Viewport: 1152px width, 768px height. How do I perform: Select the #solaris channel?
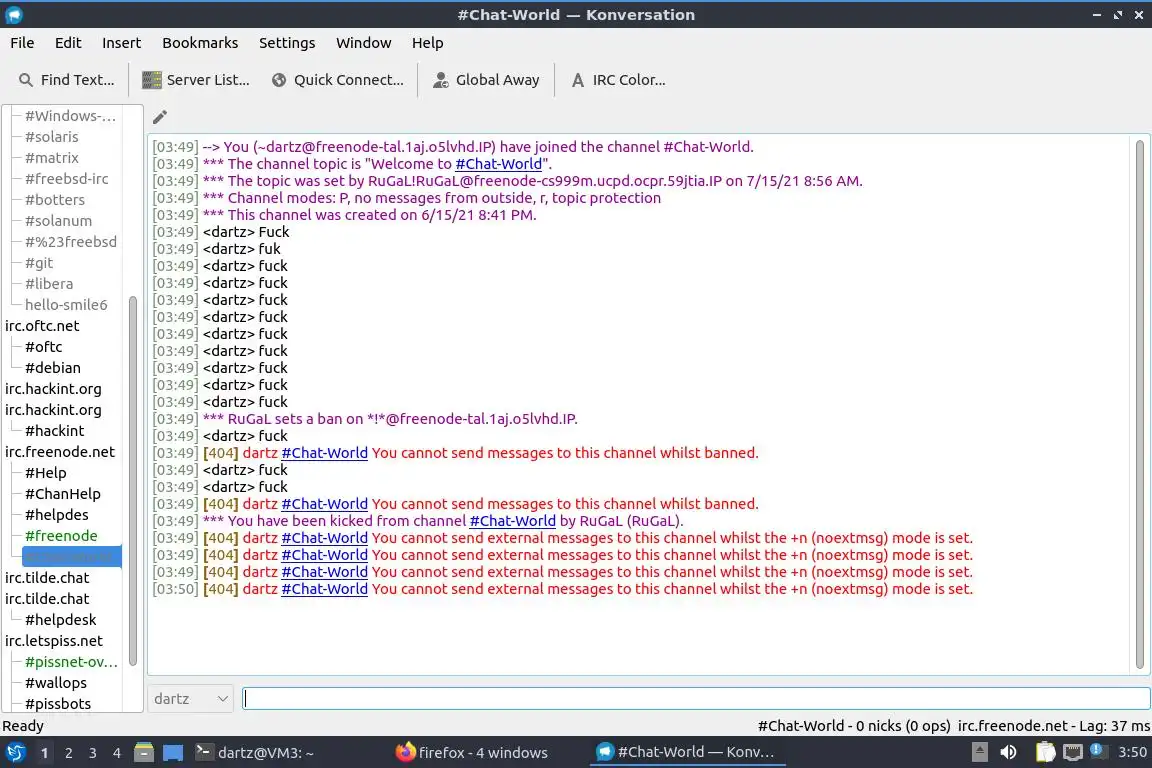click(x=51, y=137)
